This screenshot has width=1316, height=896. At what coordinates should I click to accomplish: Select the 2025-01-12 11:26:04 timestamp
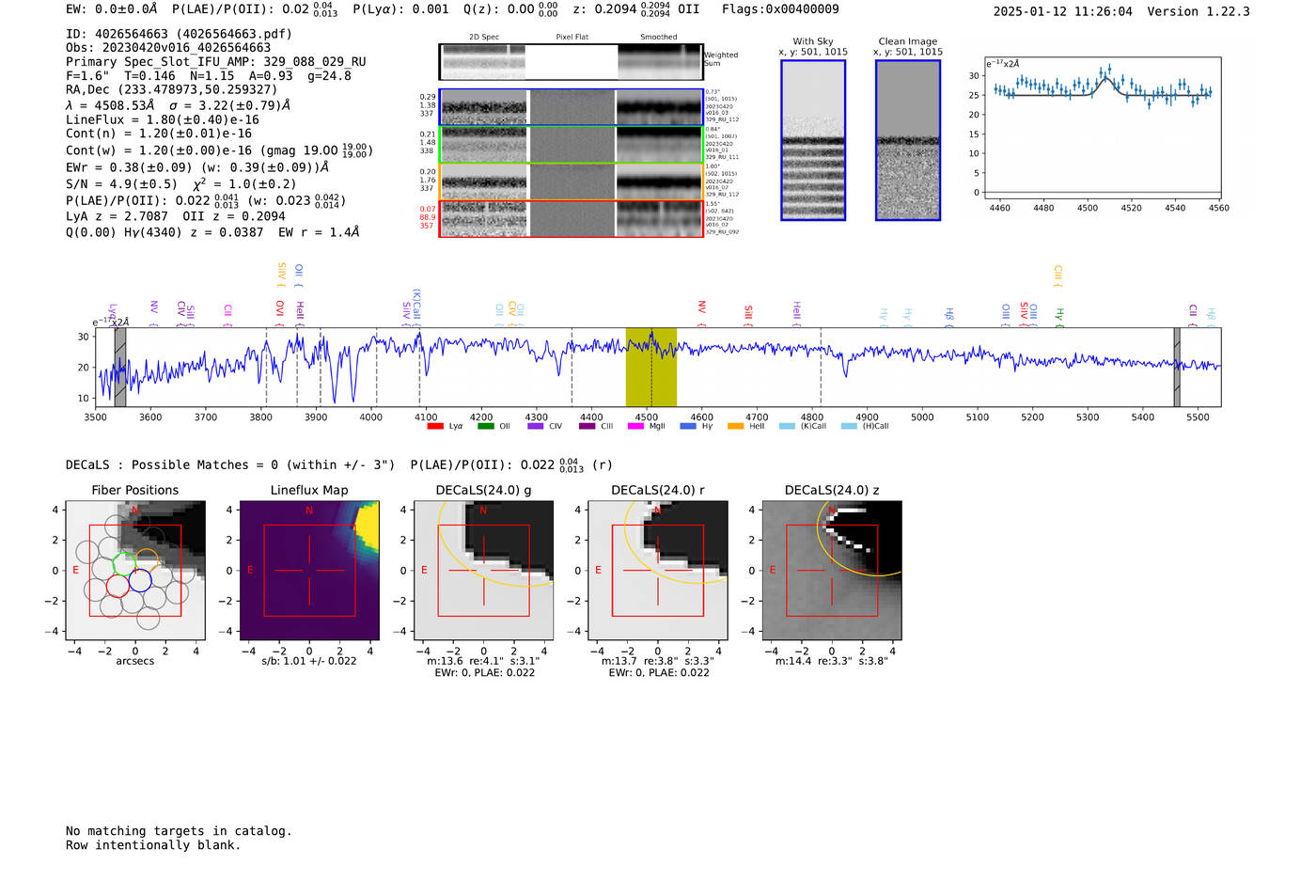(x=1062, y=11)
